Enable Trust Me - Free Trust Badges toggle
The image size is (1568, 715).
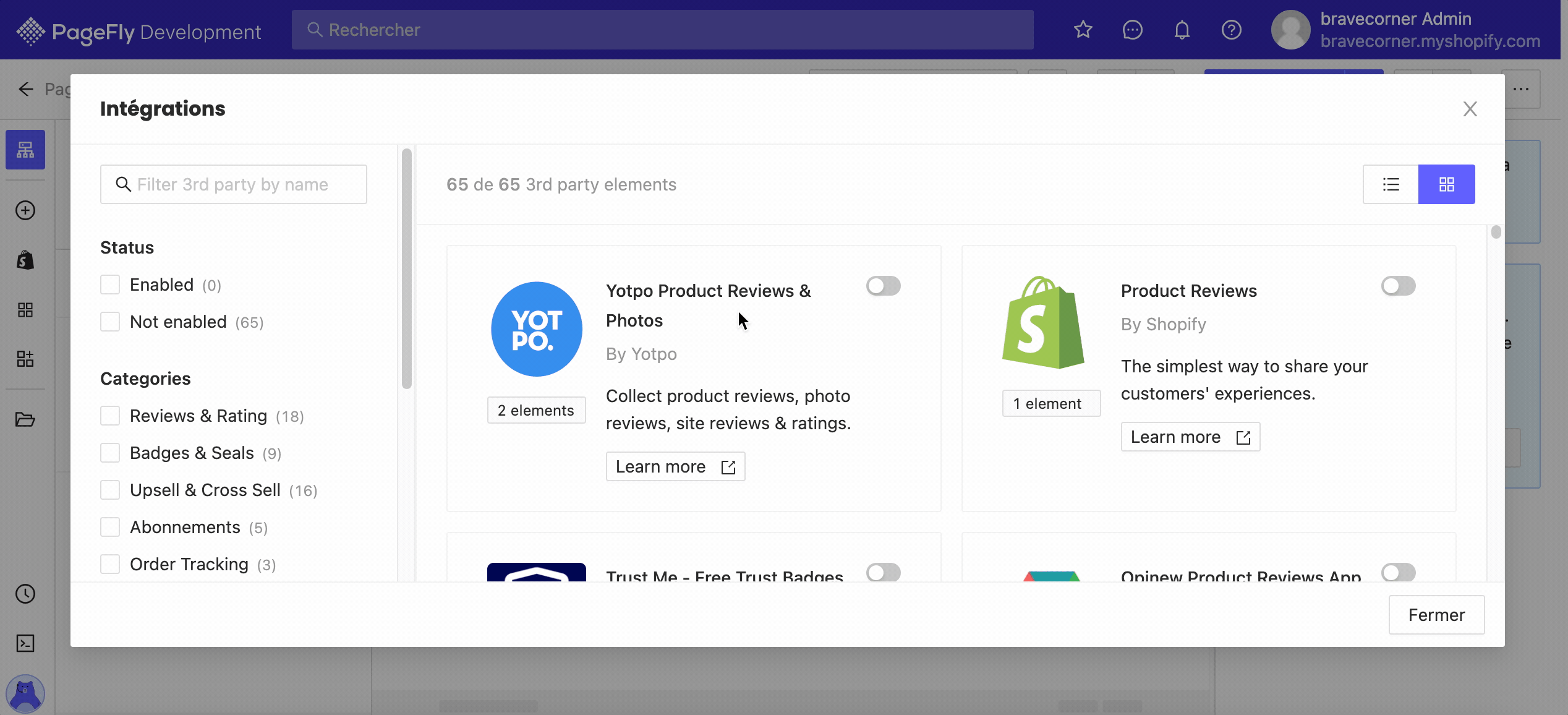[883, 572]
